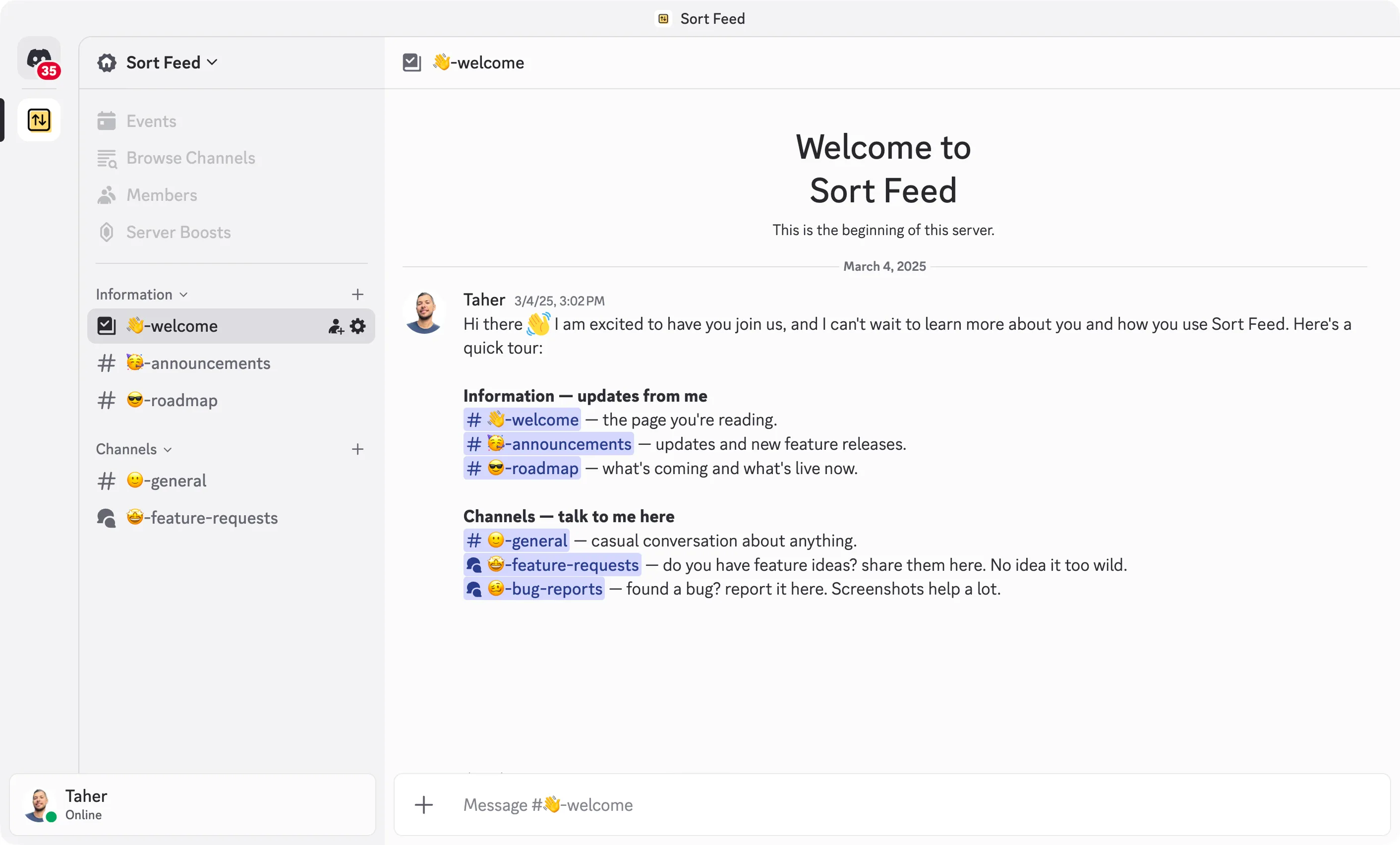Image resolution: width=1400 pixels, height=845 pixels.
Task: Select the welcome channel in sidebar
Action: coord(231,326)
